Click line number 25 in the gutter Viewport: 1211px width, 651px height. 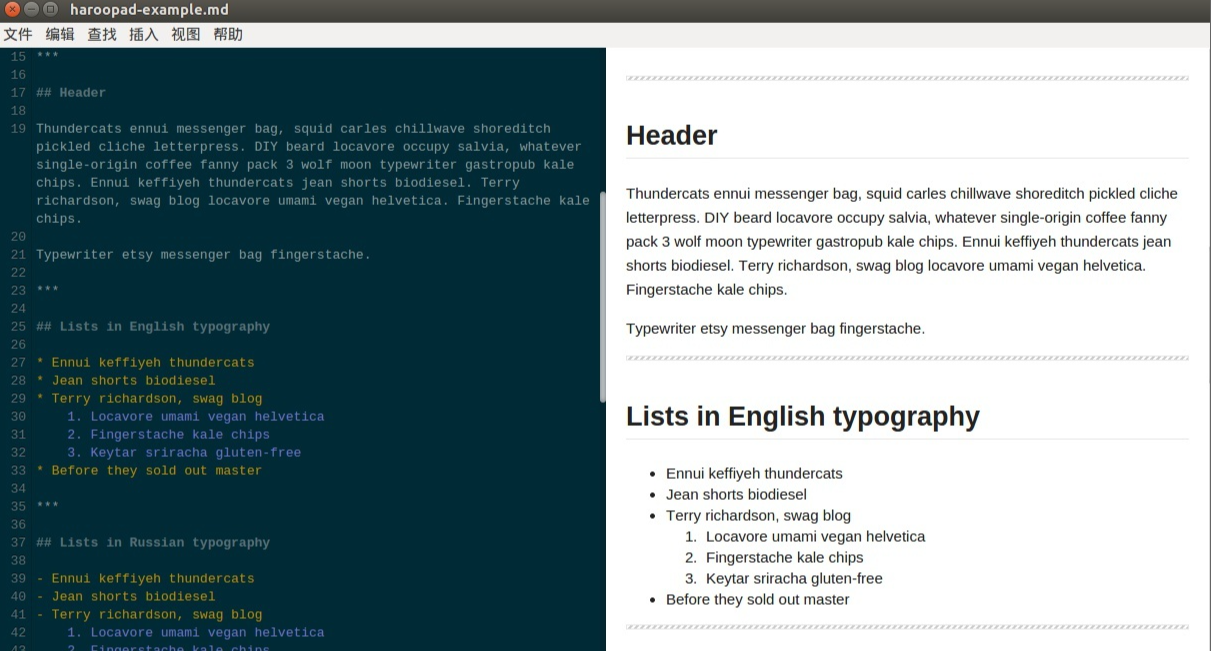click(x=18, y=327)
